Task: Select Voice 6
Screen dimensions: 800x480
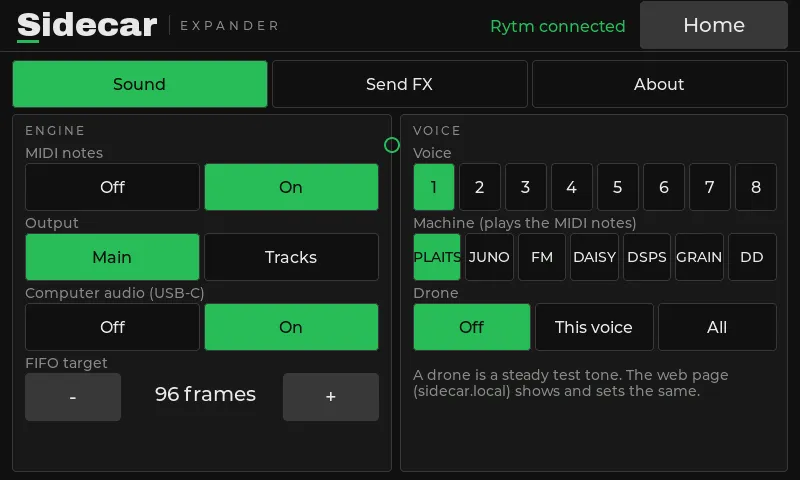Action: 664,187
